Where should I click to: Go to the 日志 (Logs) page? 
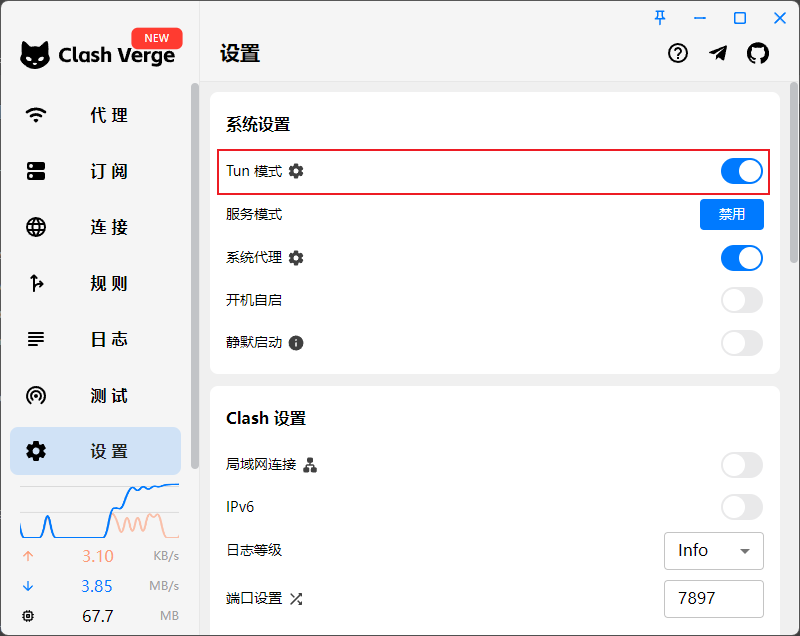(95, 339)
